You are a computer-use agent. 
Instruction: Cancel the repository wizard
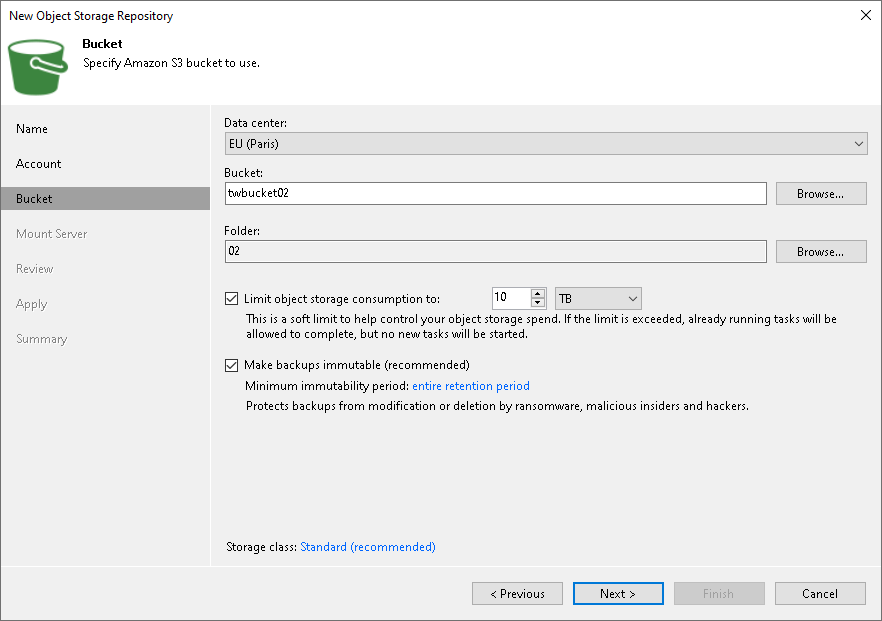click(820, 593)
